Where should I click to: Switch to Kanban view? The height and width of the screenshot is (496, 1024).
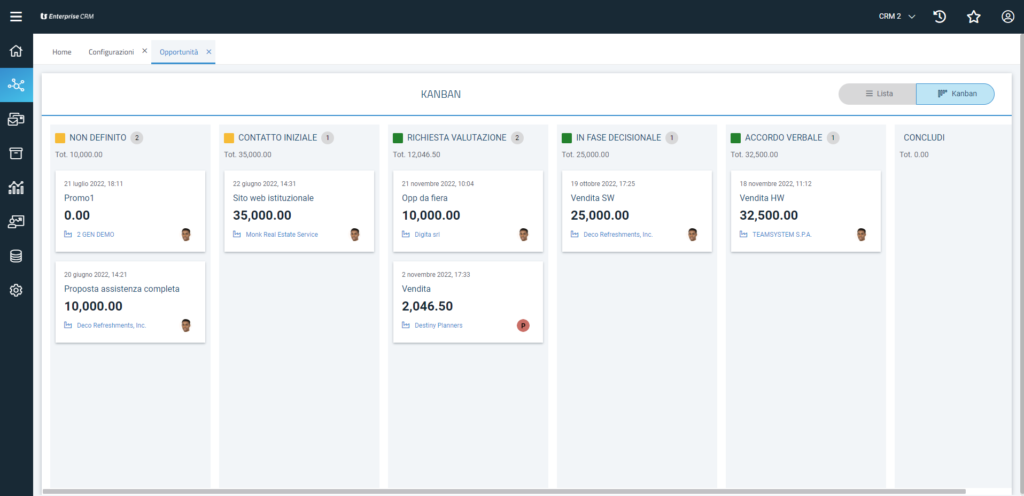tap(955, 94)
